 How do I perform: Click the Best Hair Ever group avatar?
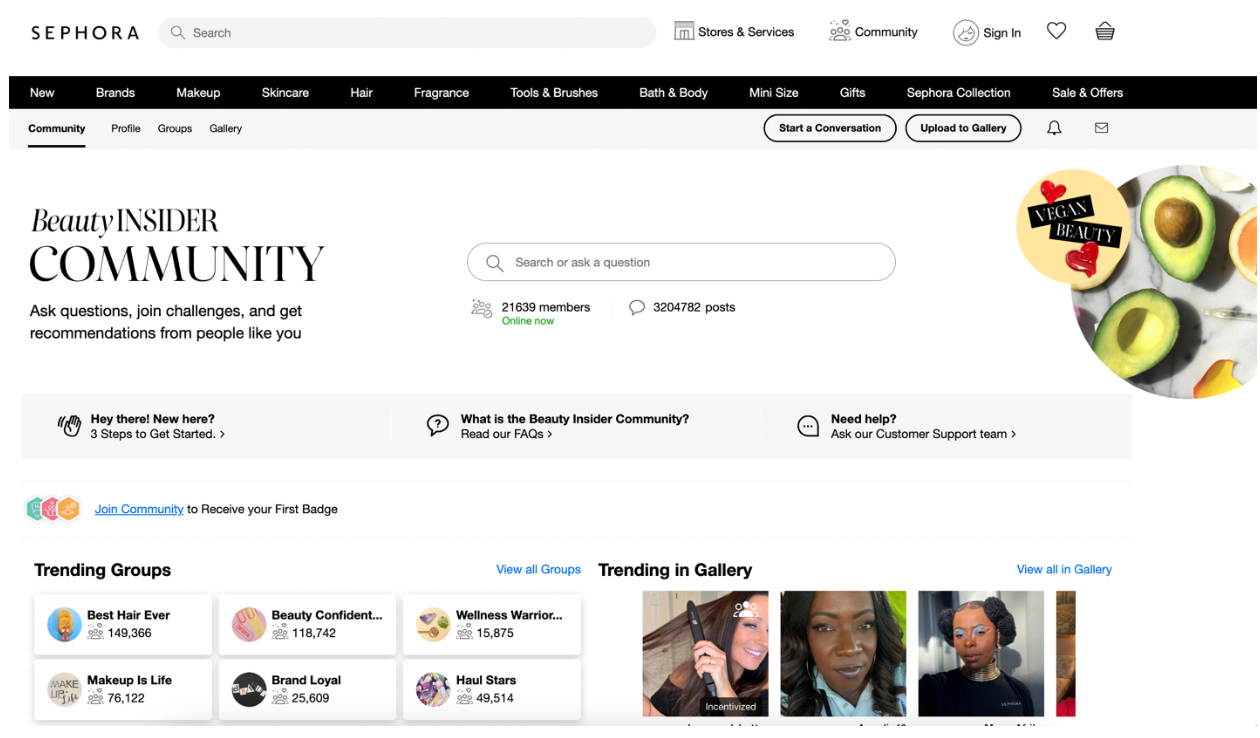(x=65, y=625)
